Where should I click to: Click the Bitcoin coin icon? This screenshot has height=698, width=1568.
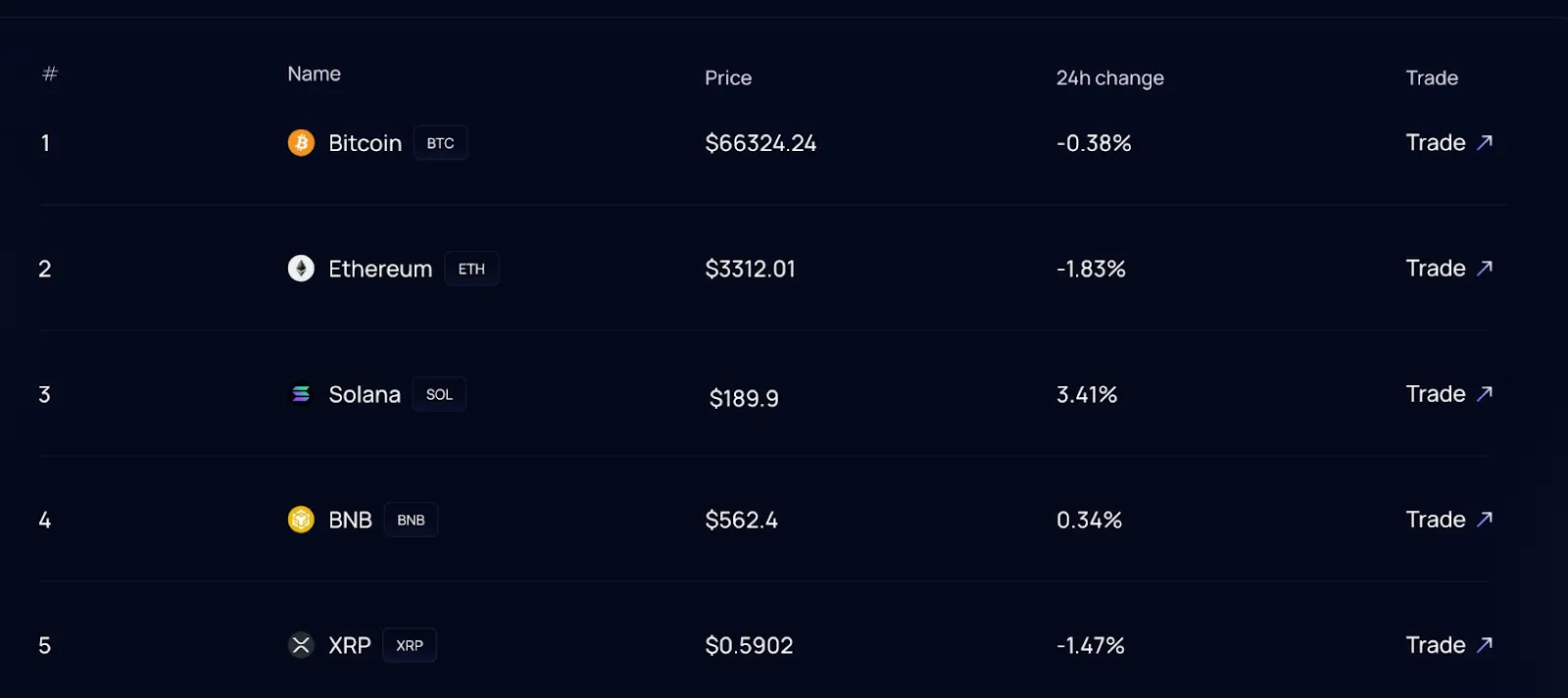[301, 143]
